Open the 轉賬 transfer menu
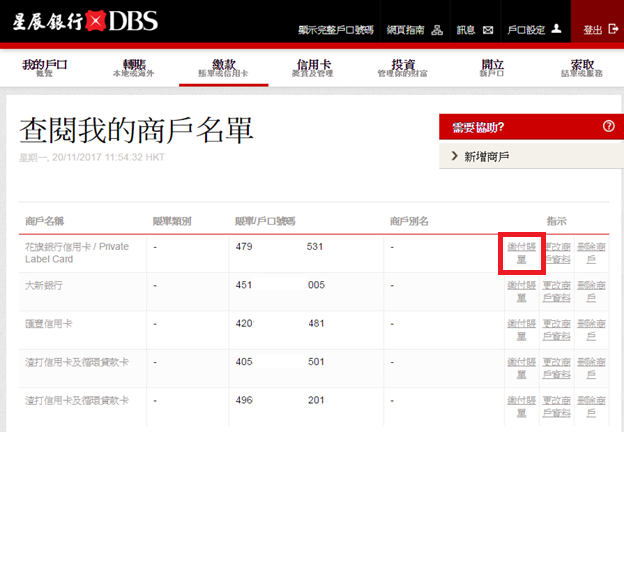 tap(134, 68)
